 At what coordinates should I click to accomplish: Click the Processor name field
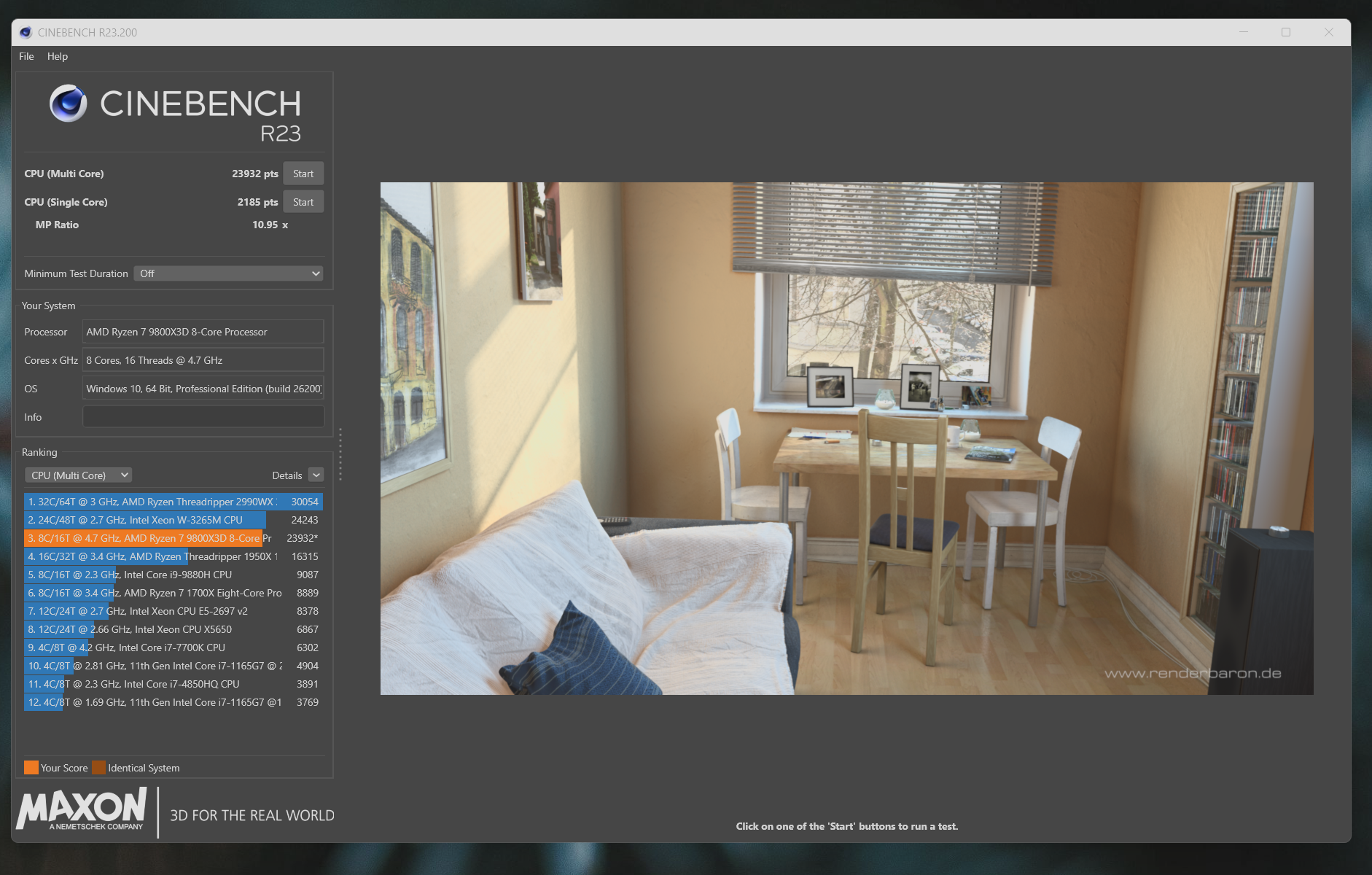[203, 332]
